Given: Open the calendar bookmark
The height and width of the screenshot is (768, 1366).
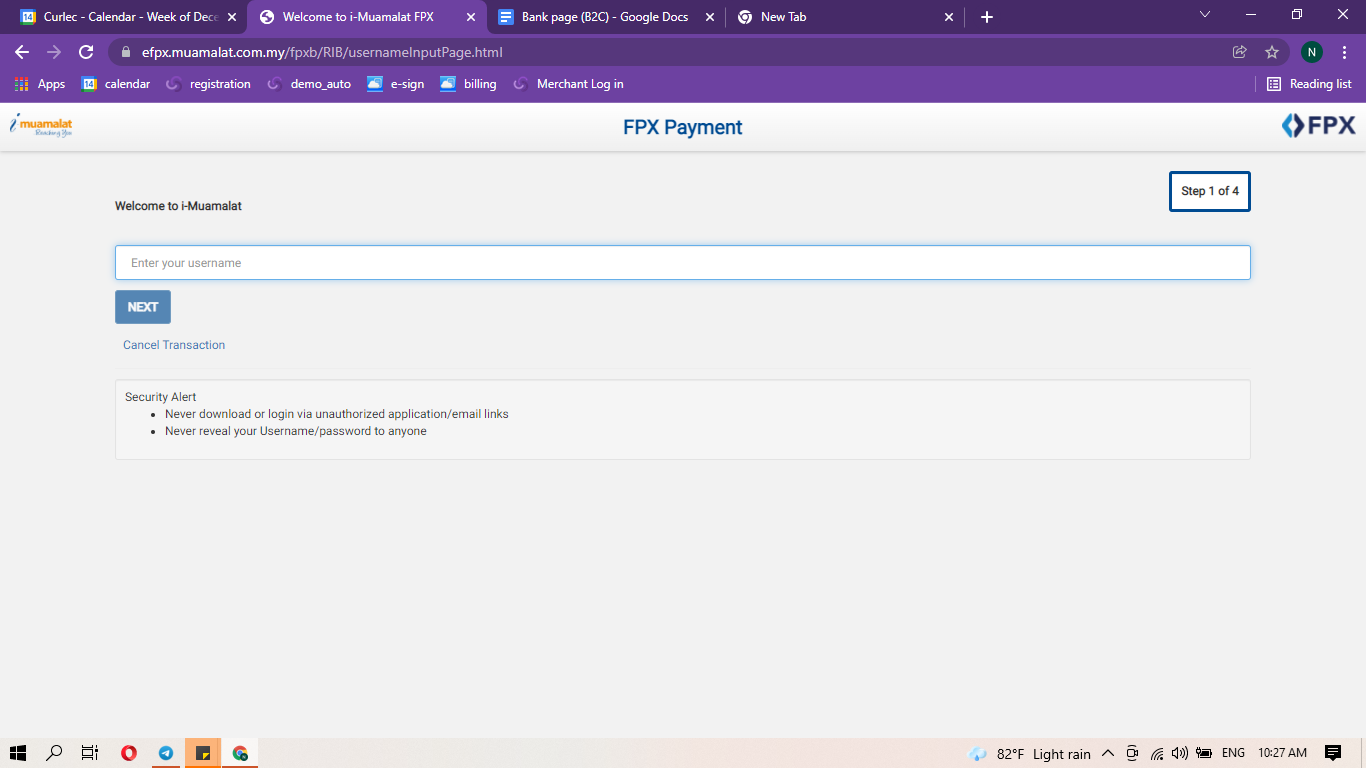Looking at the screenshot, I should (x=116, y=84).
